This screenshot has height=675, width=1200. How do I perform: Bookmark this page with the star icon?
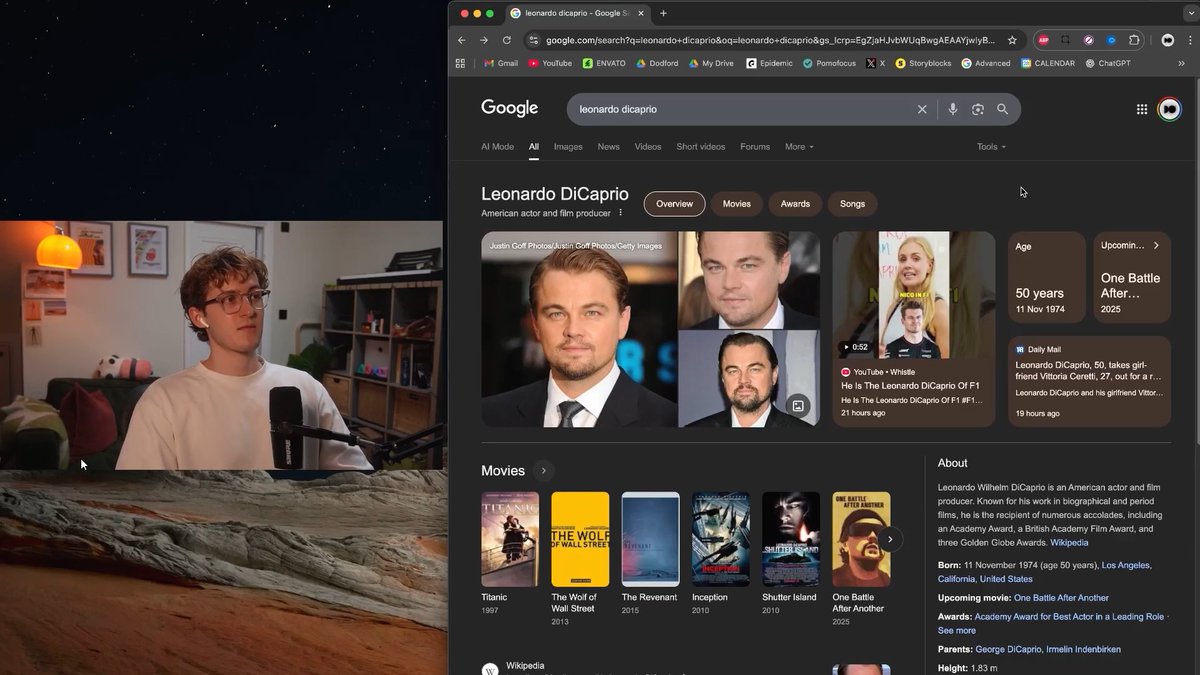(1012, 40)
